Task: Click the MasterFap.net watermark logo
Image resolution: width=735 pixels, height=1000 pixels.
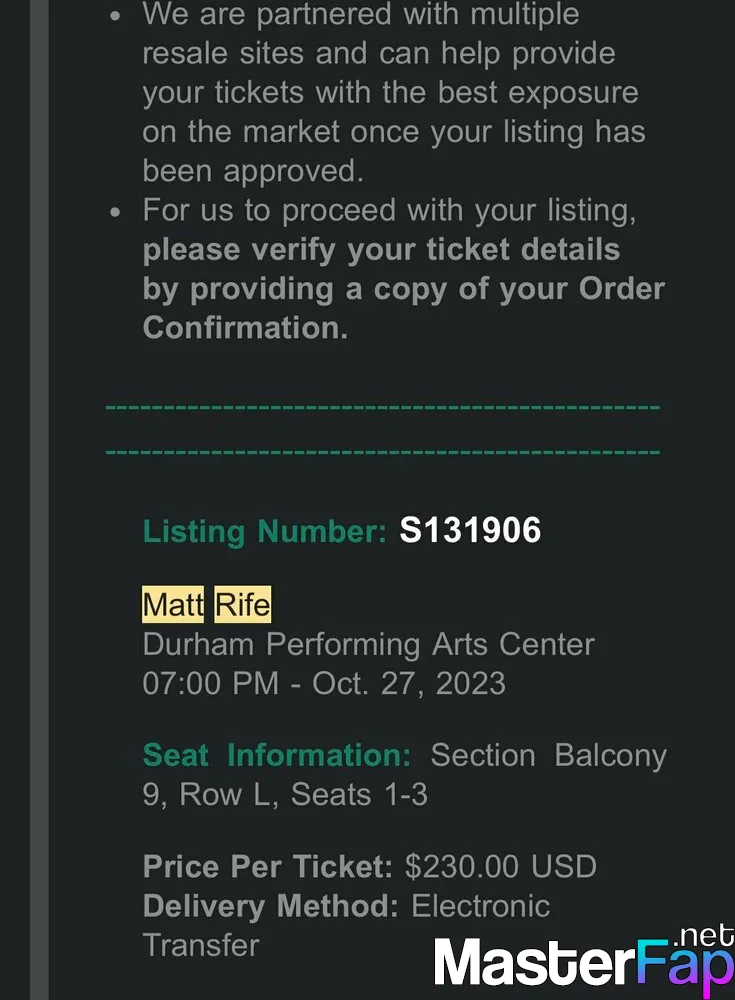Action: pos(584,959)
